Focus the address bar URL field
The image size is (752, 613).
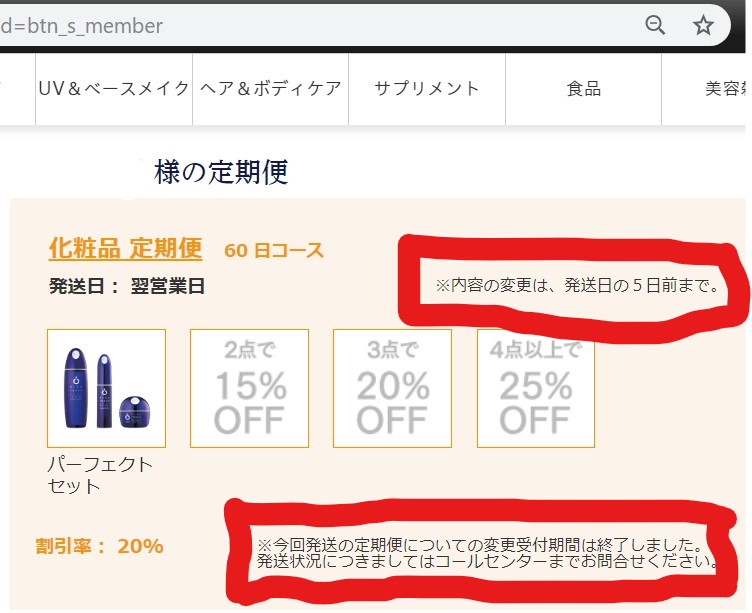300,26
